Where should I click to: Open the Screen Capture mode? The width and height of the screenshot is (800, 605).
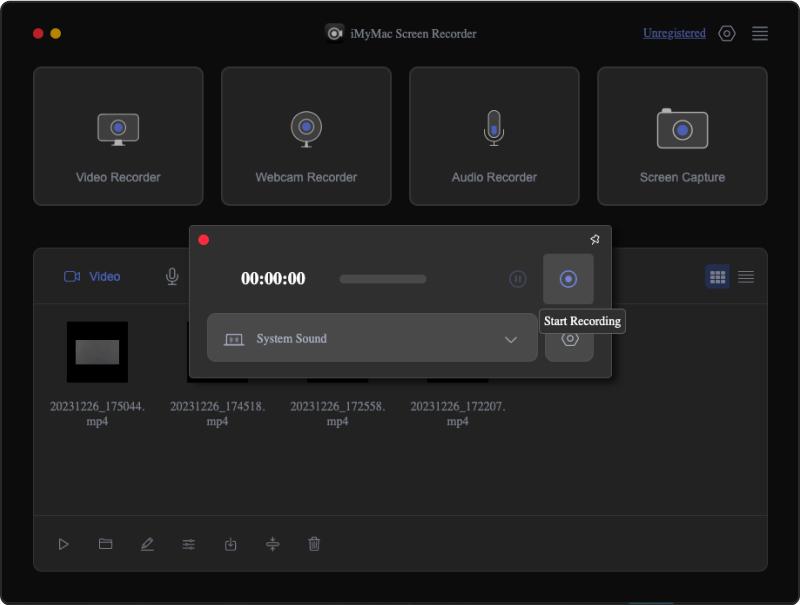coord(682,136)
